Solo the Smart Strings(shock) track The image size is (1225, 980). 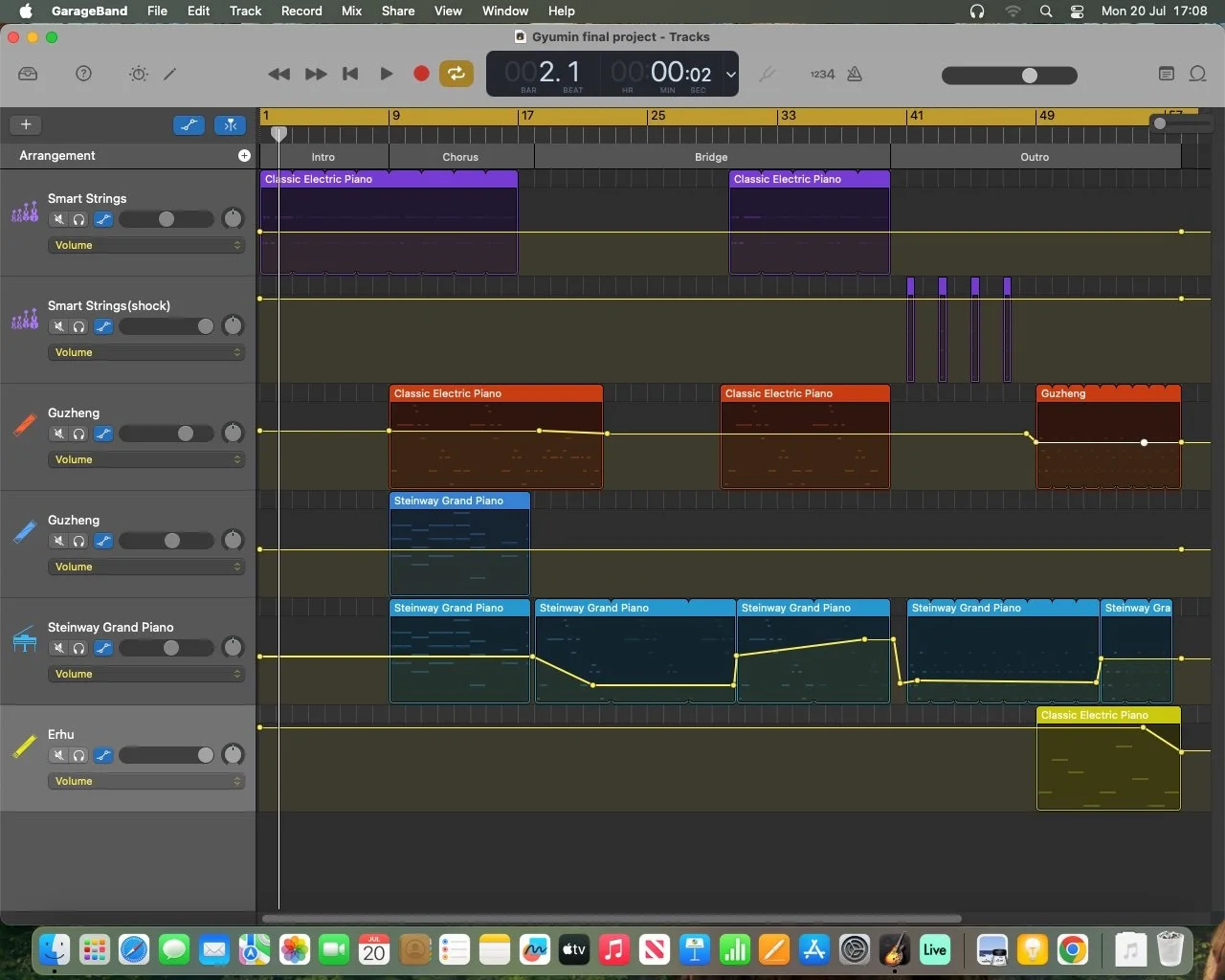79,327
